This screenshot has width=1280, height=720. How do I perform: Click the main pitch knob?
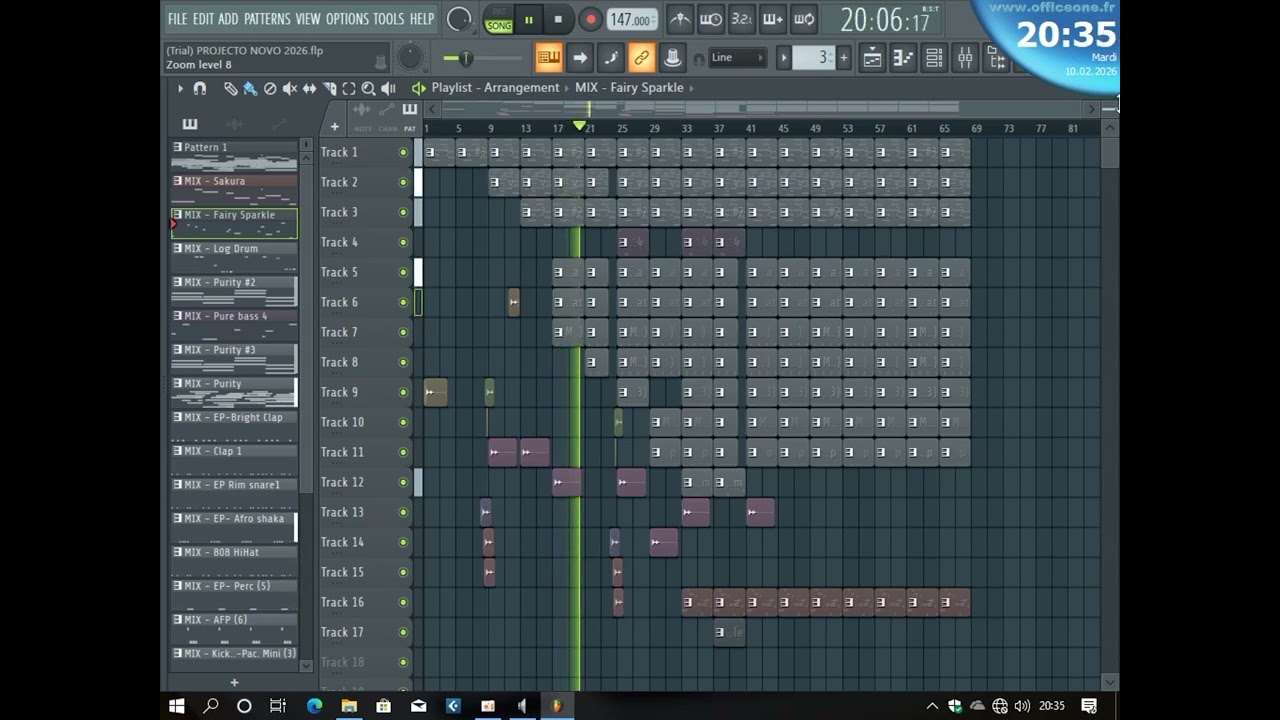(x=410, y=57)
